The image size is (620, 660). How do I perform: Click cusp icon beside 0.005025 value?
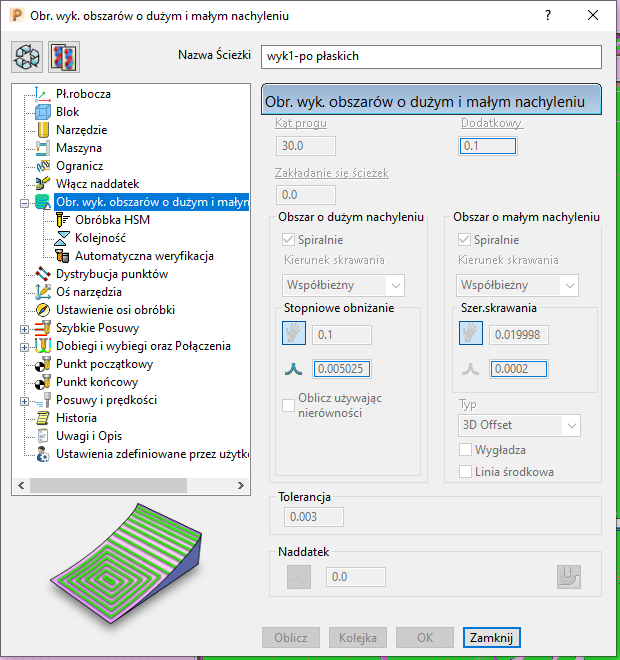point(293,369)
